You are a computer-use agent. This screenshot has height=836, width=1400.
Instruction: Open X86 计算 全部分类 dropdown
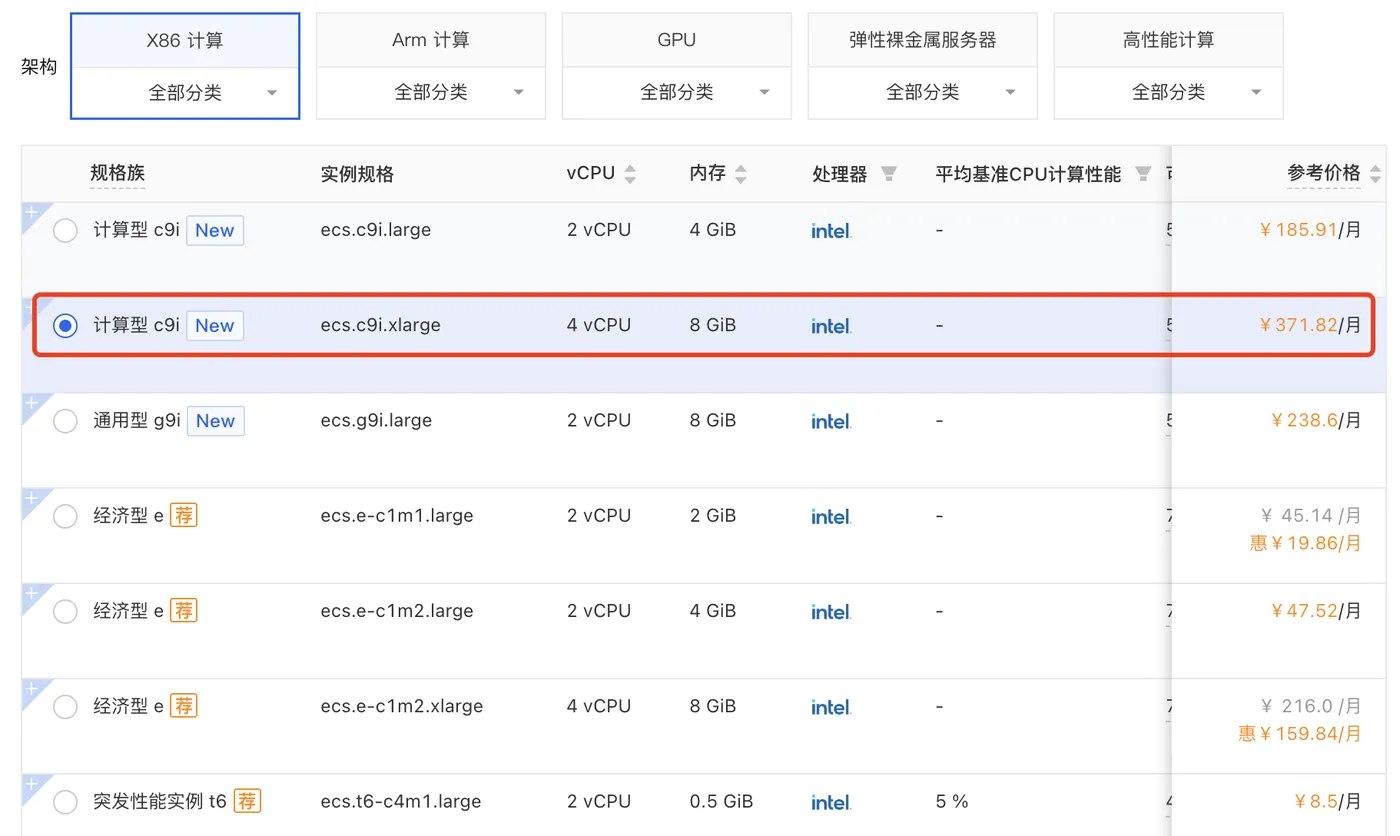185,93
